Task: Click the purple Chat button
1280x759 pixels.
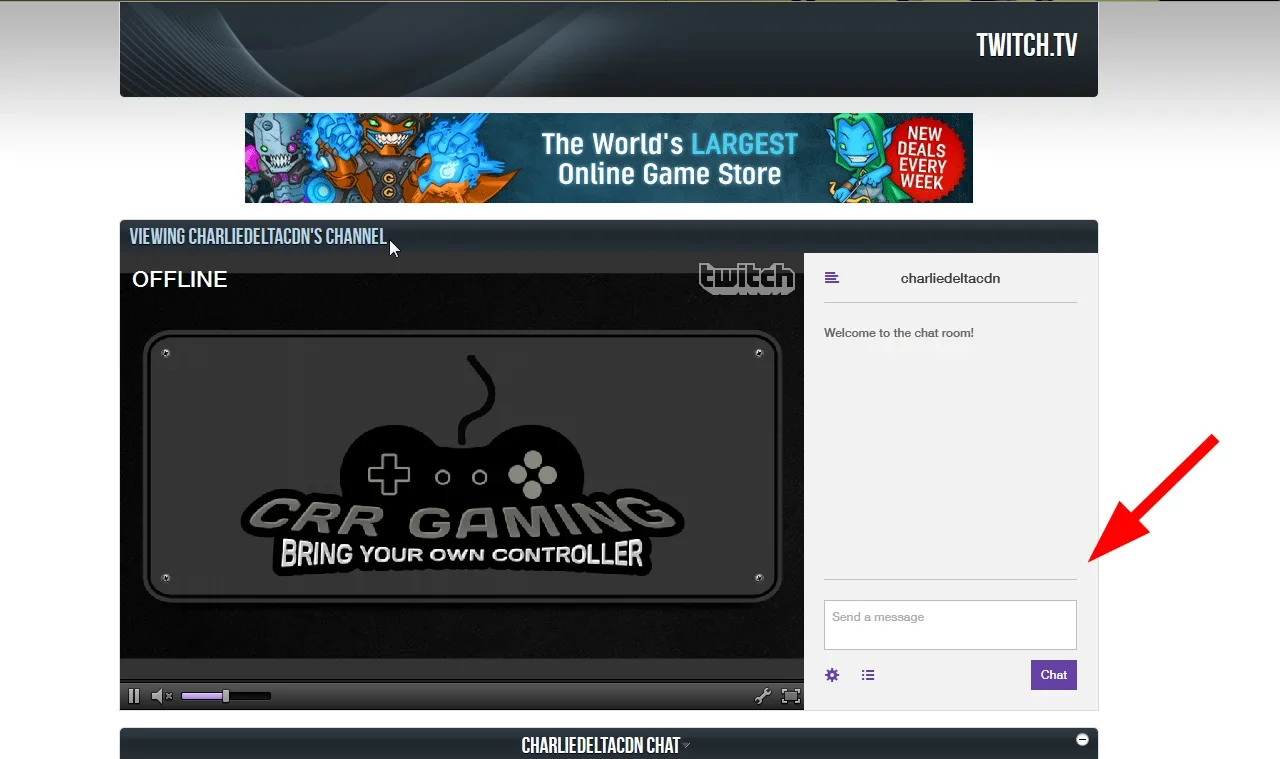Action: click(x=1054, y=675)
